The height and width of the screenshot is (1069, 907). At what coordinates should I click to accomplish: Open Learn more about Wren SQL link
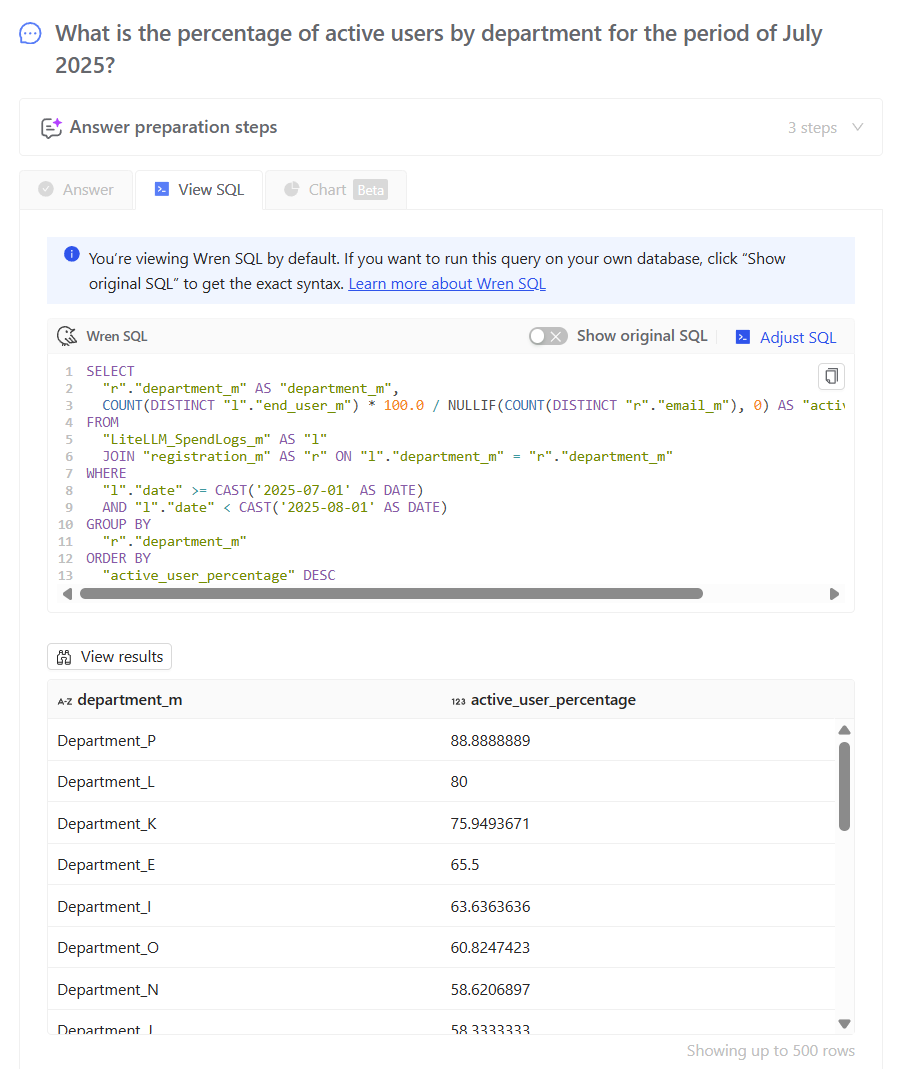click(447, 284)
